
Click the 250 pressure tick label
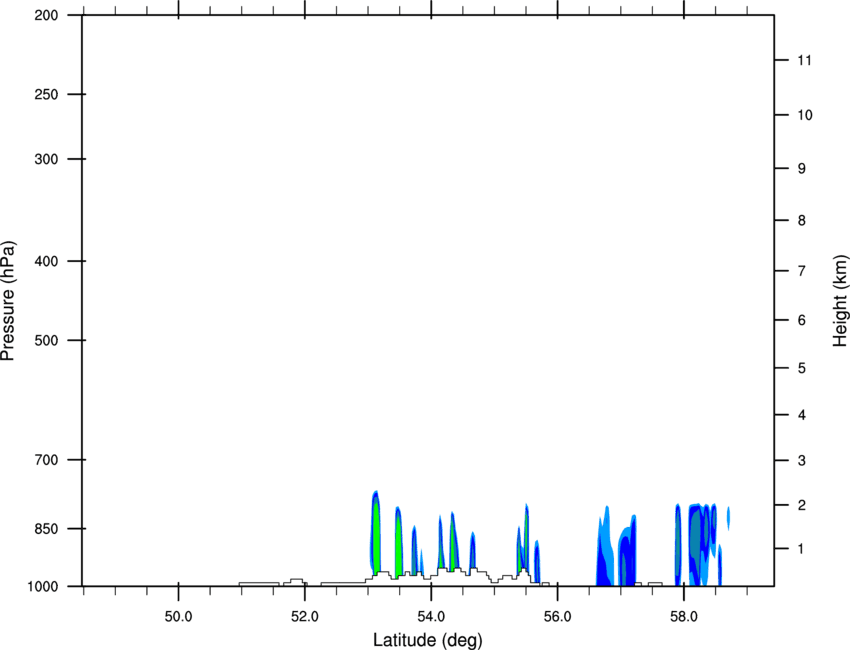point(46,94)
